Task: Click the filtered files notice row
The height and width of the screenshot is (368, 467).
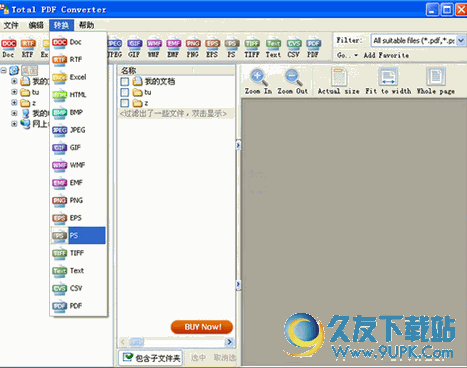Action: coord(176,114)
